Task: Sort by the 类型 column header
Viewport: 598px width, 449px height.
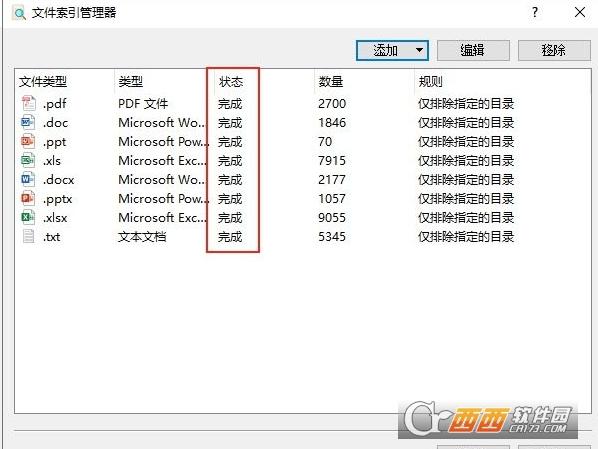Action: (x=130, y=81)
